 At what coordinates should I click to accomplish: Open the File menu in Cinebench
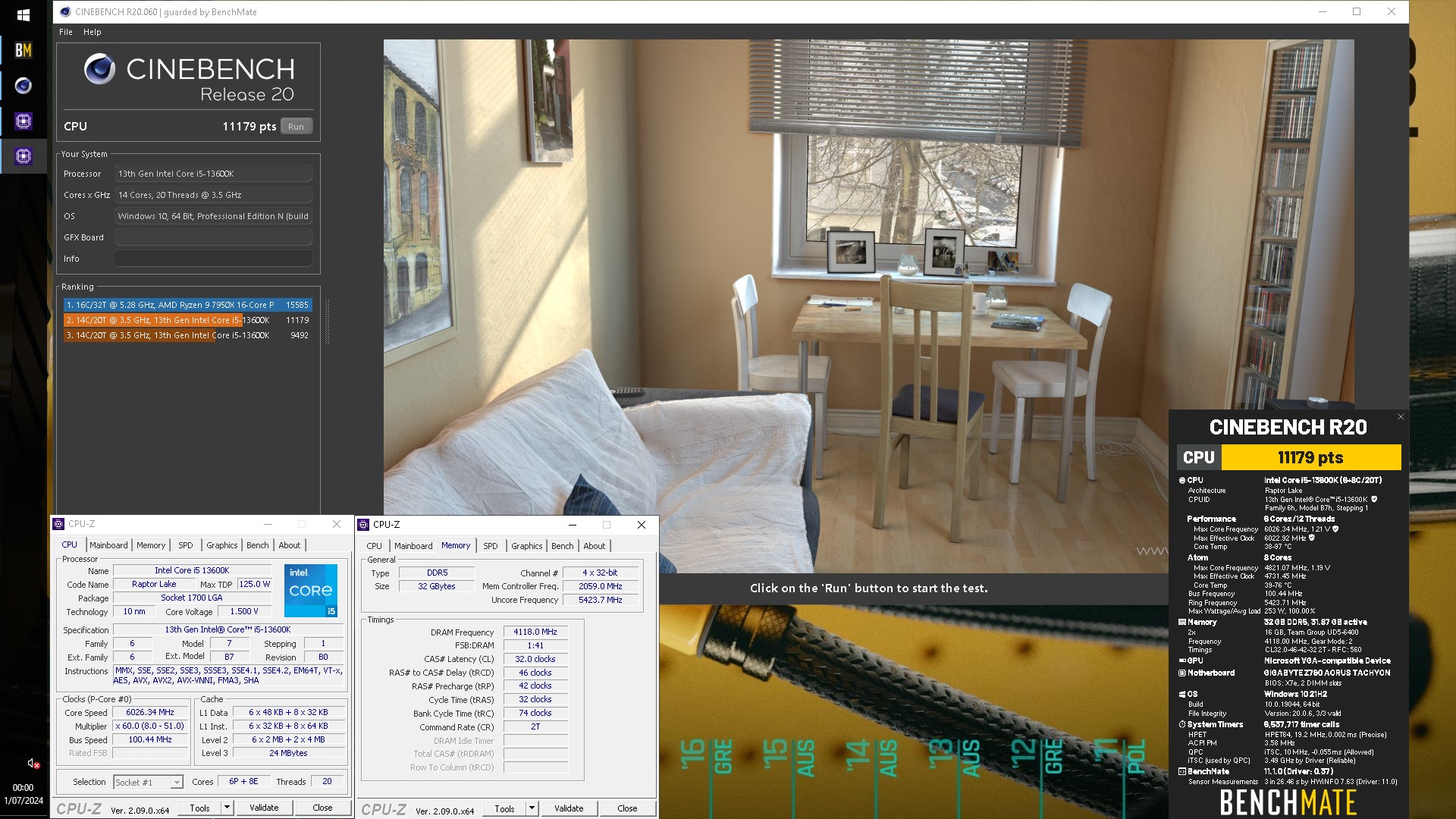click(66, 32)
